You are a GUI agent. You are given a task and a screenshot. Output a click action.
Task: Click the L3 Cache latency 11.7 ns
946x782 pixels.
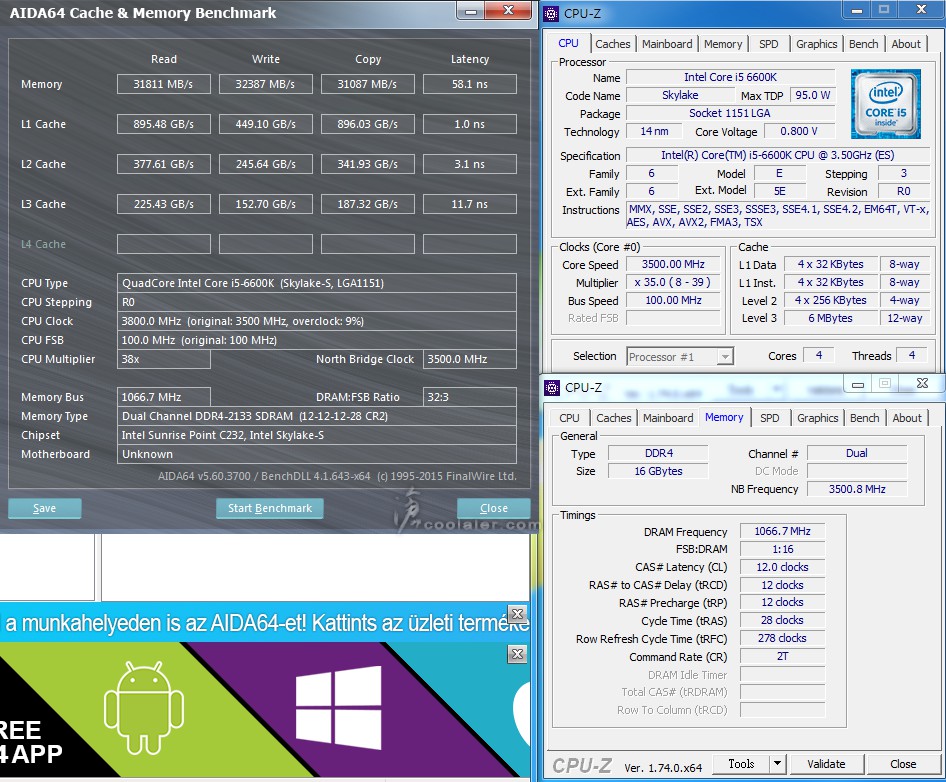click(x=469, y=204)
